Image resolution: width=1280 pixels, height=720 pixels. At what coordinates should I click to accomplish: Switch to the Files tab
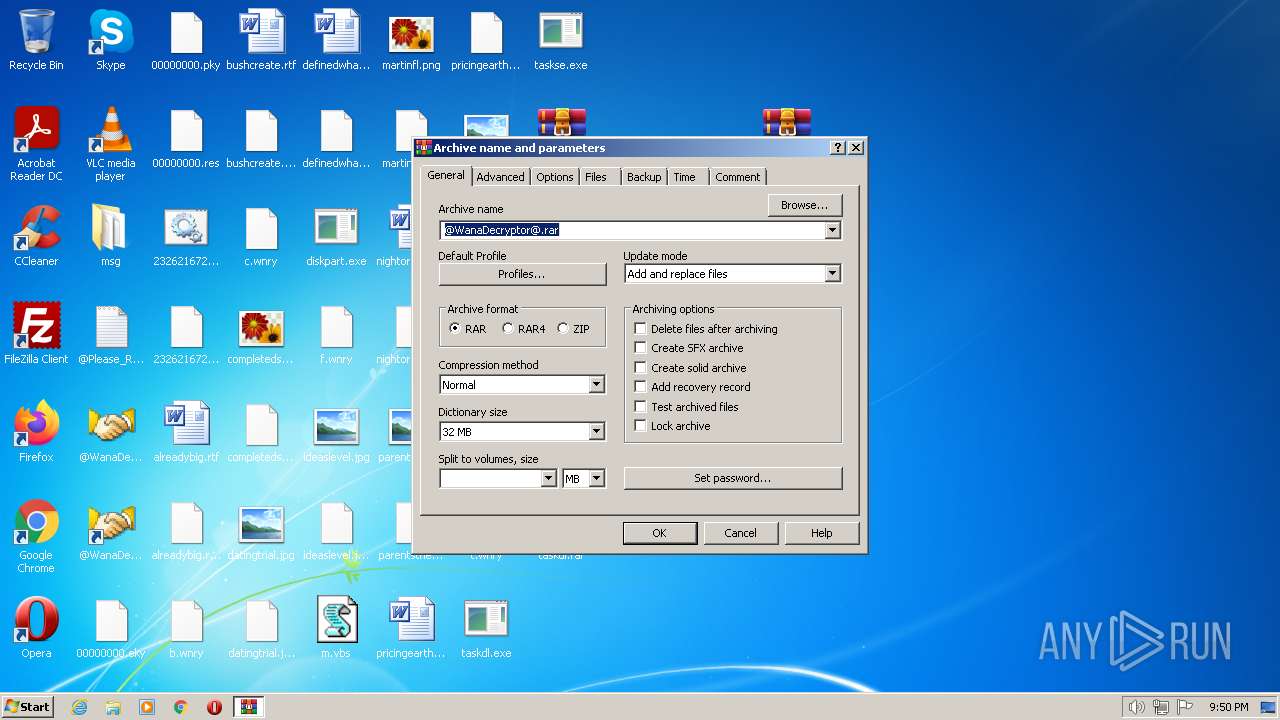tap(596, 177)
